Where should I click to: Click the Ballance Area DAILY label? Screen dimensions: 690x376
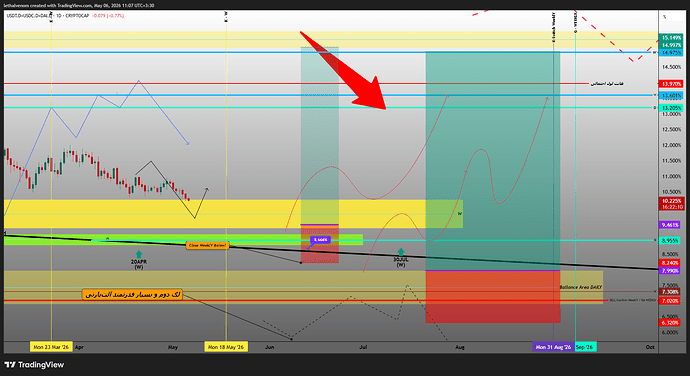coord(580,287)
